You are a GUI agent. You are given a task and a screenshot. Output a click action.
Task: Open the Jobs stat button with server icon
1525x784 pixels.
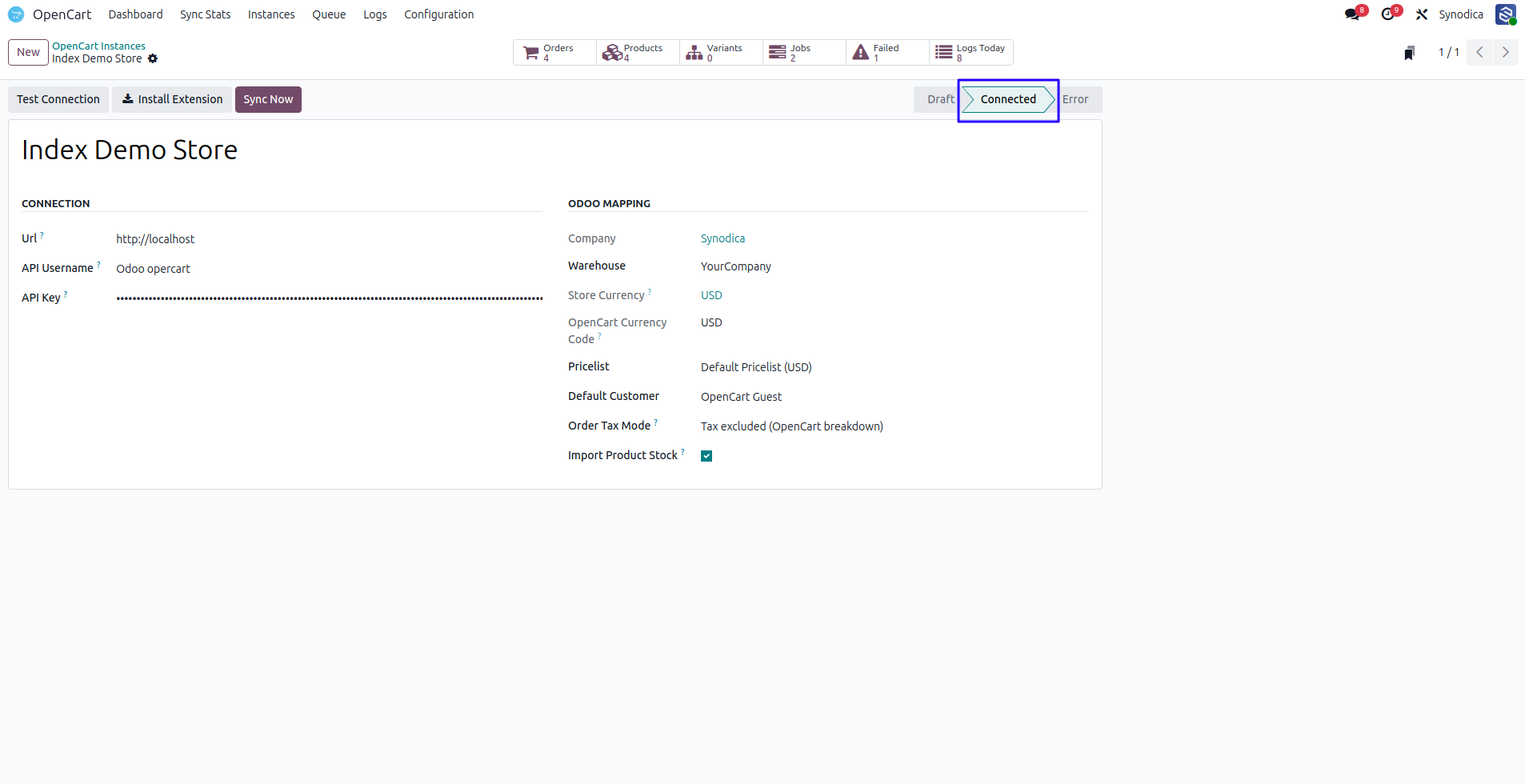[x=804, y=52]
